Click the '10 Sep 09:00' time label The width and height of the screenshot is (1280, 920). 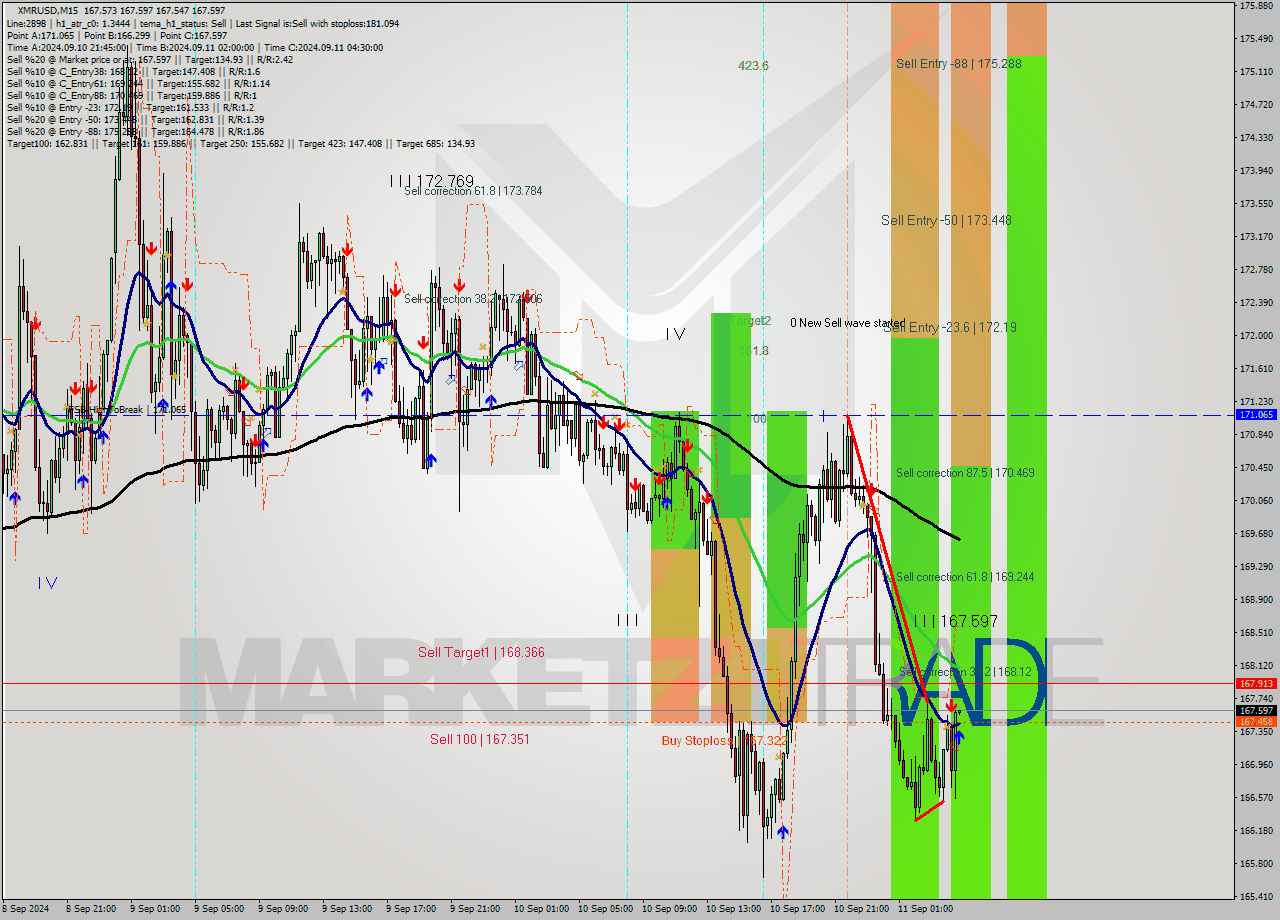670,909
